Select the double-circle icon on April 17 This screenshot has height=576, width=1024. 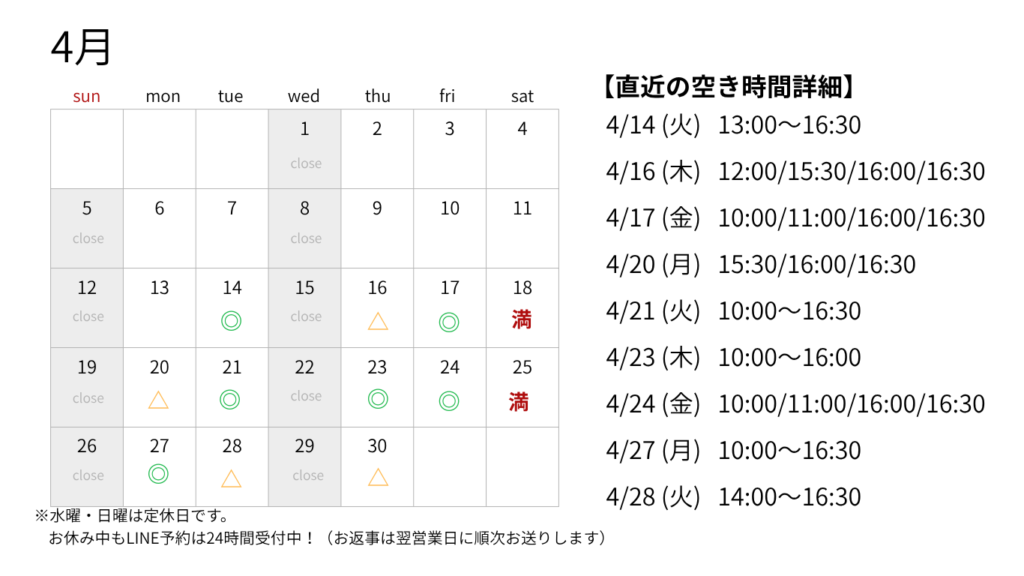[449, 321]
